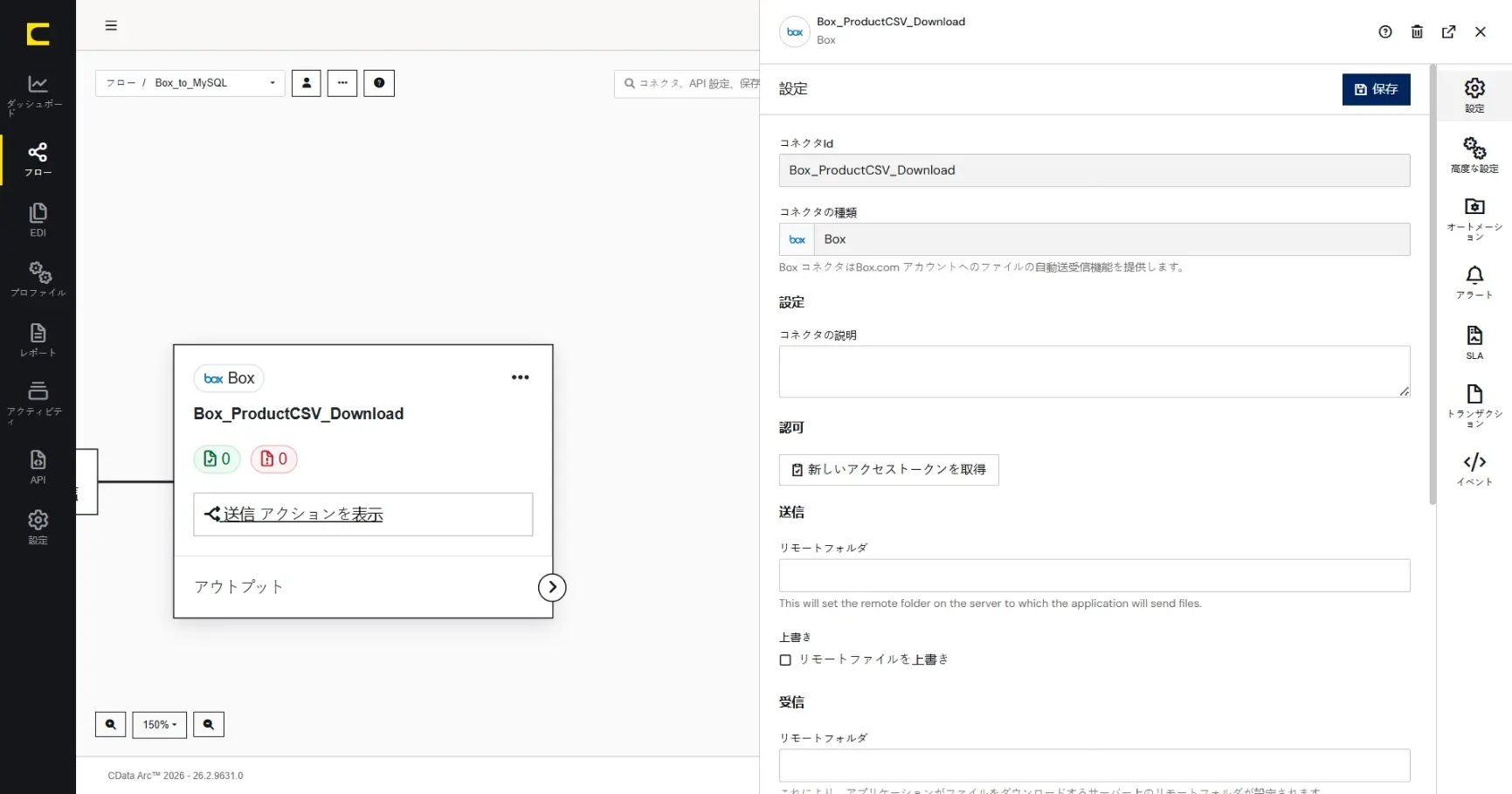Open the Flow sidebar item
The image size is (1512, 794).
pos(38,160)
